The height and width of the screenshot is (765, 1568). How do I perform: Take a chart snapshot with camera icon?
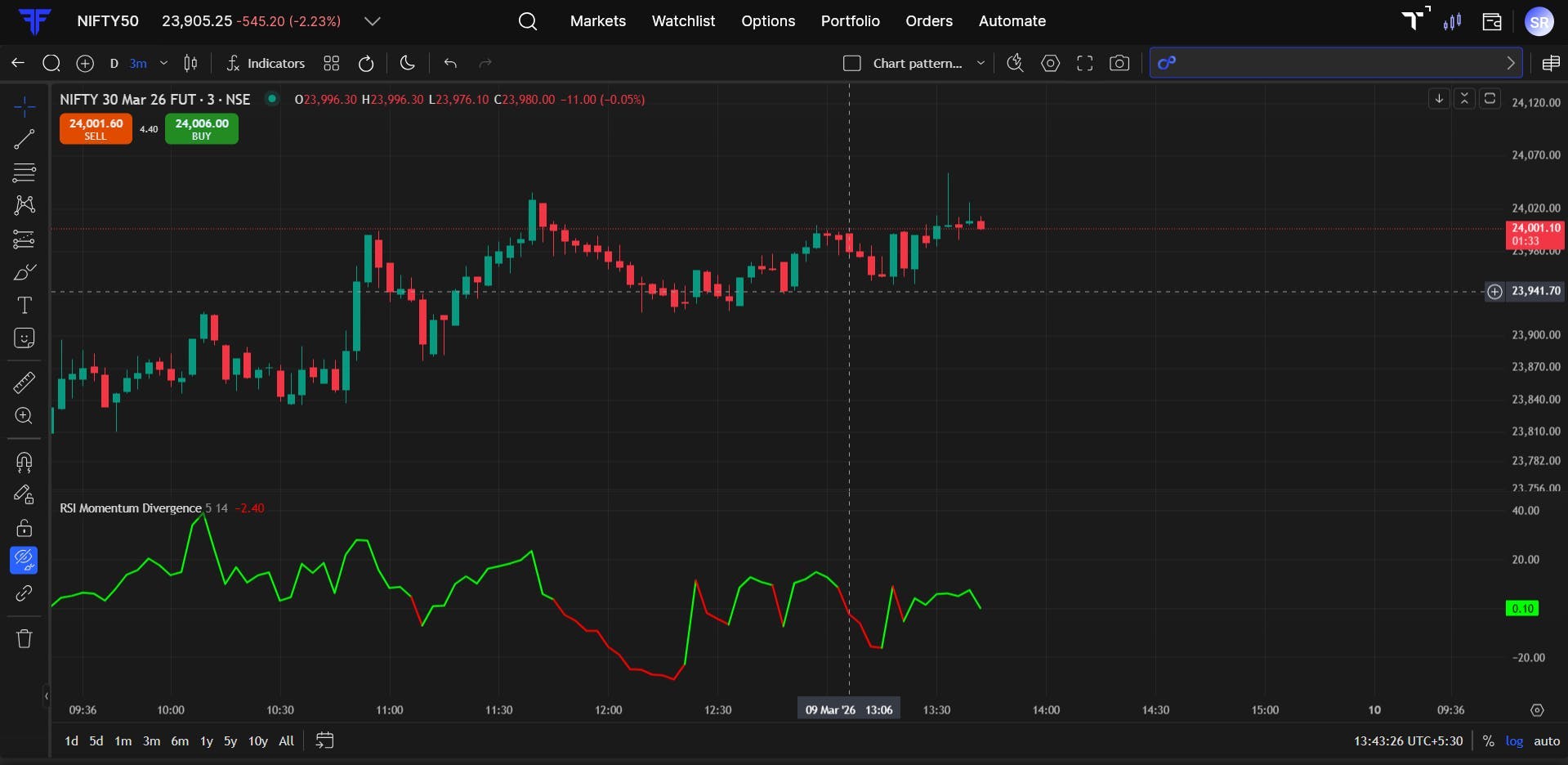(1119, 63)
